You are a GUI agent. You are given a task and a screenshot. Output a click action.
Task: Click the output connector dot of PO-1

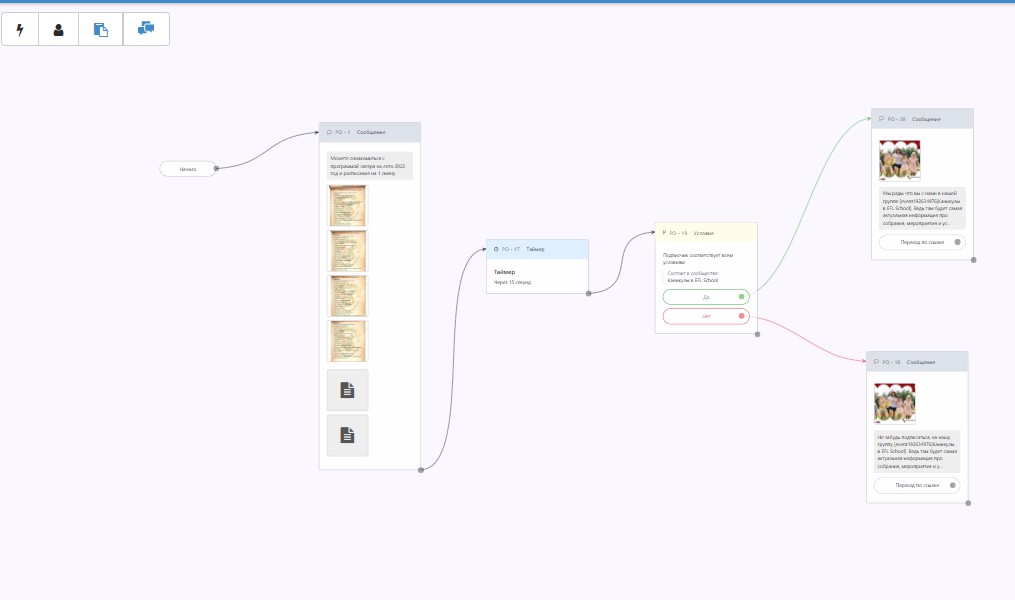click(421, 470)
